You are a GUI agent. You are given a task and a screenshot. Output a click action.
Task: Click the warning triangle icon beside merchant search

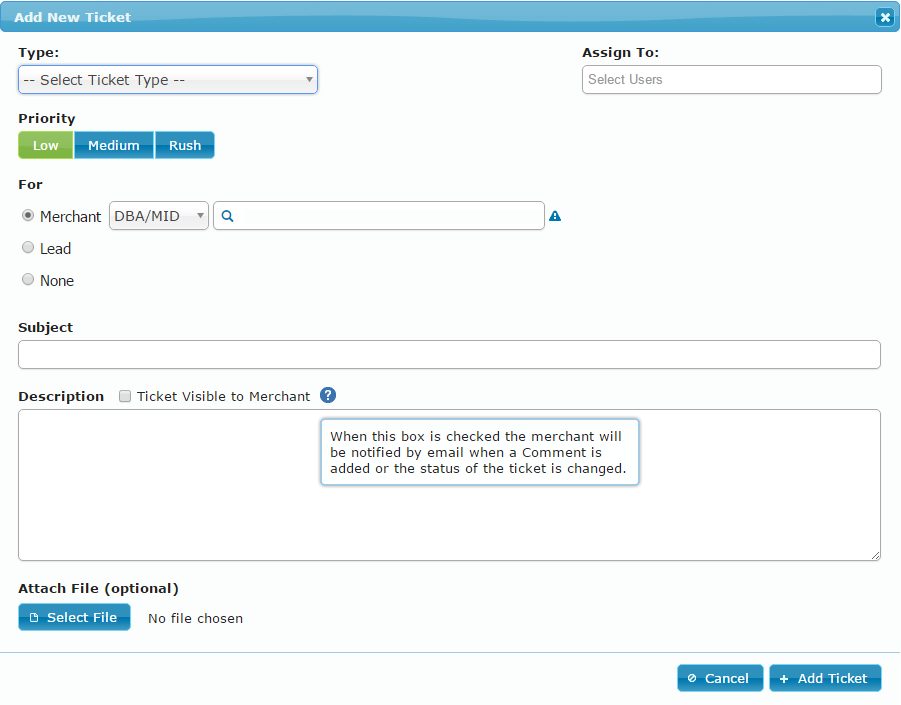(x=555, y=216)
